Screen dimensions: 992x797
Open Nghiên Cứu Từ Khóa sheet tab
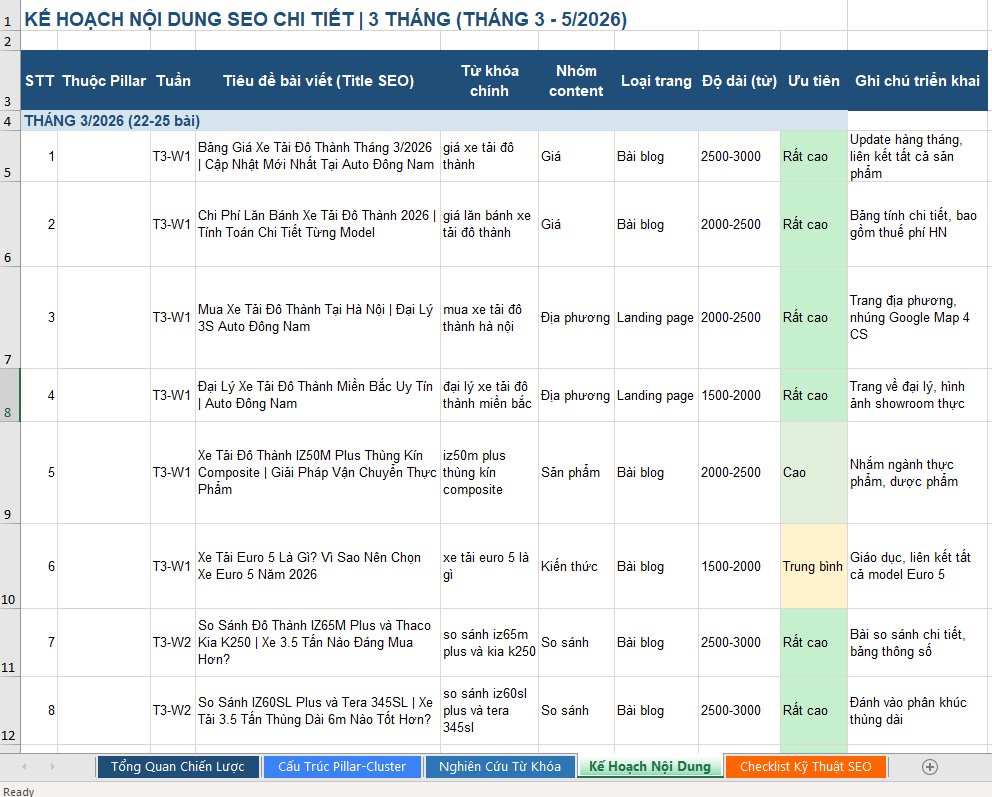[500, 767]
